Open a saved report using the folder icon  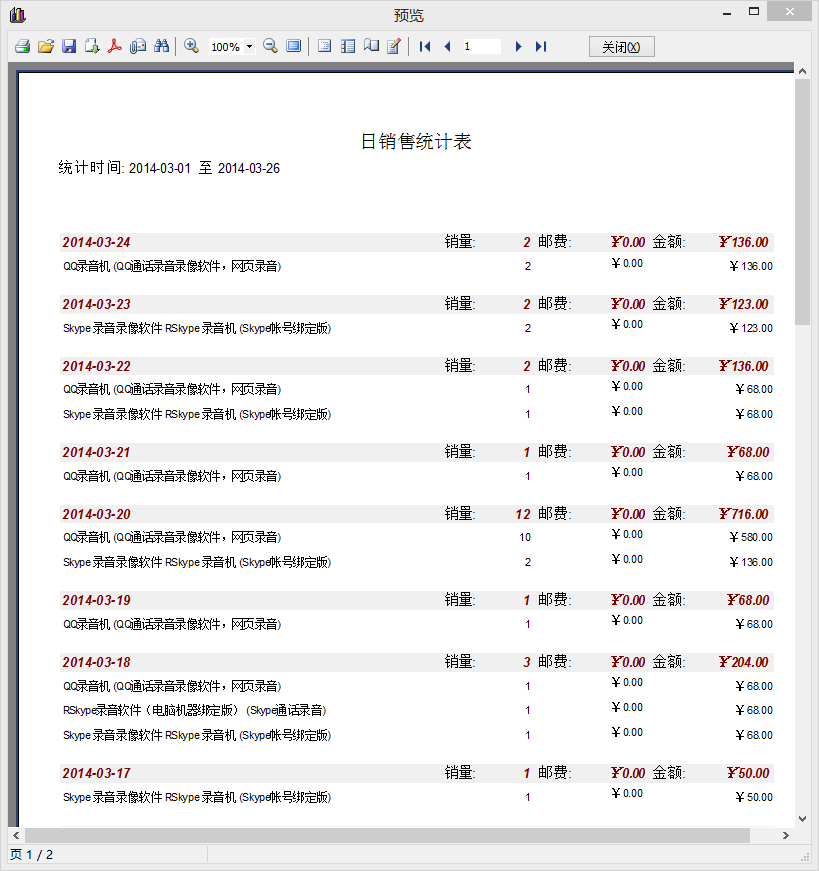(45, 46)
